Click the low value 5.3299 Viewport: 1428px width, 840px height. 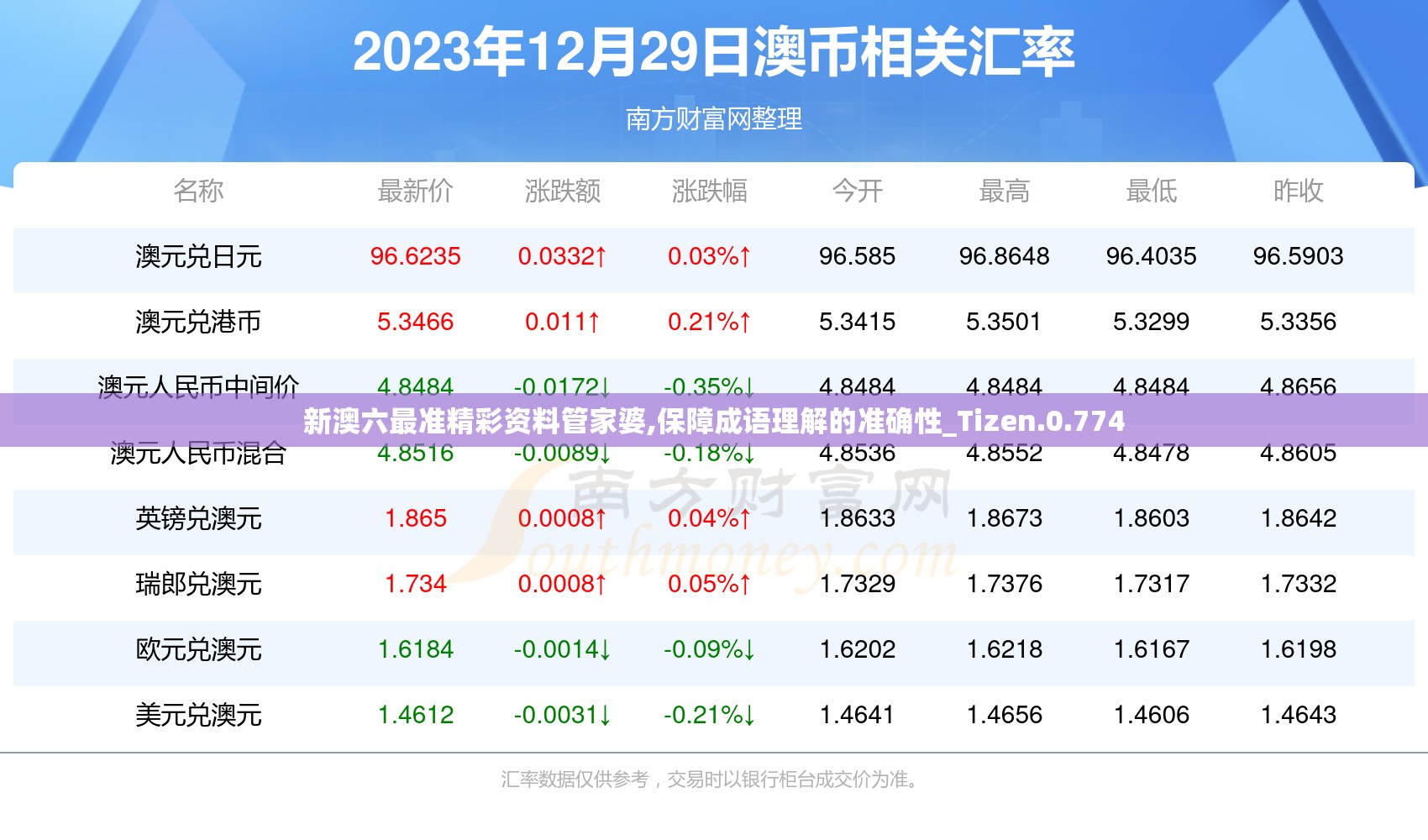(1152, 322)
